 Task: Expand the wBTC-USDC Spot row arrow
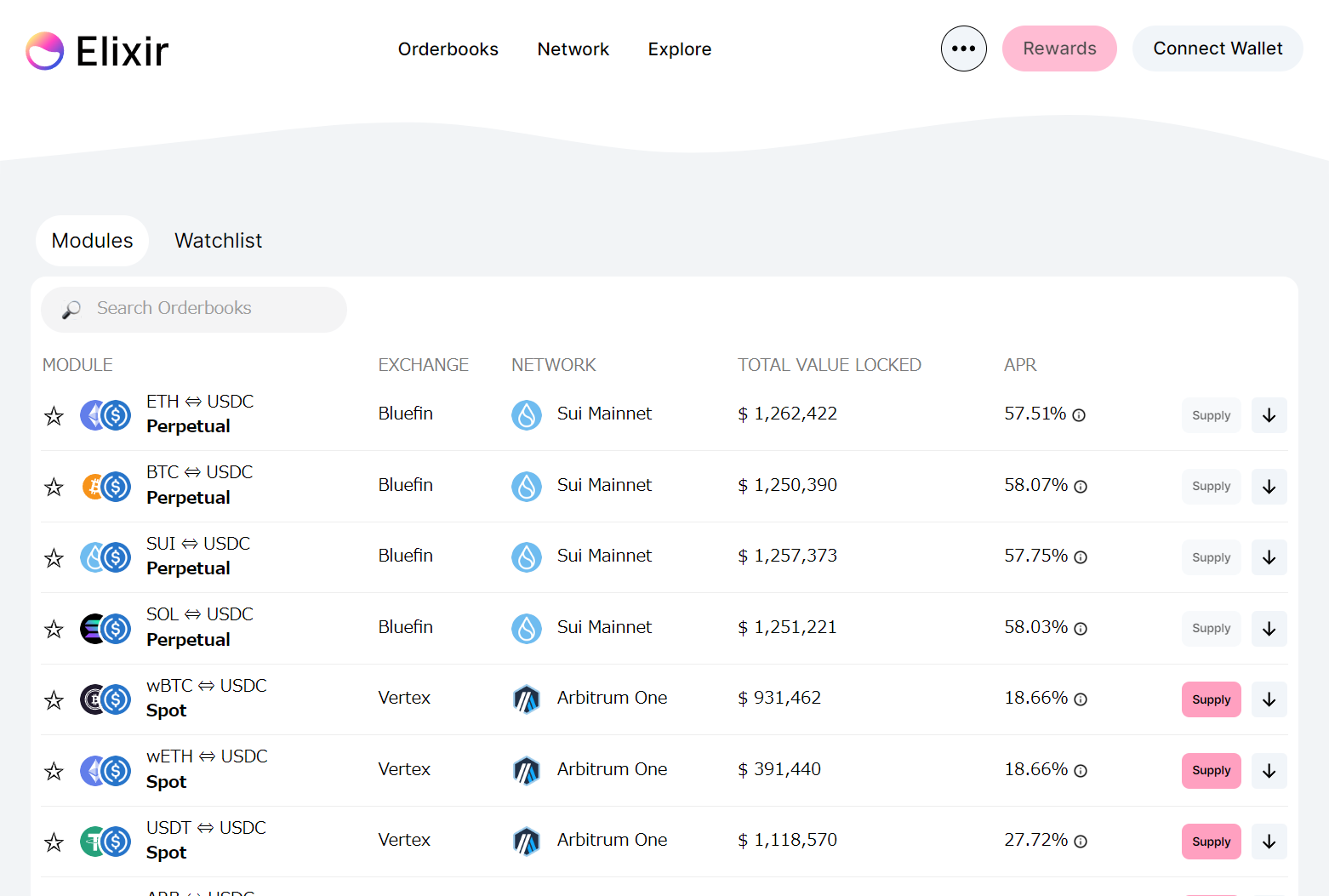click(1269, 699)
